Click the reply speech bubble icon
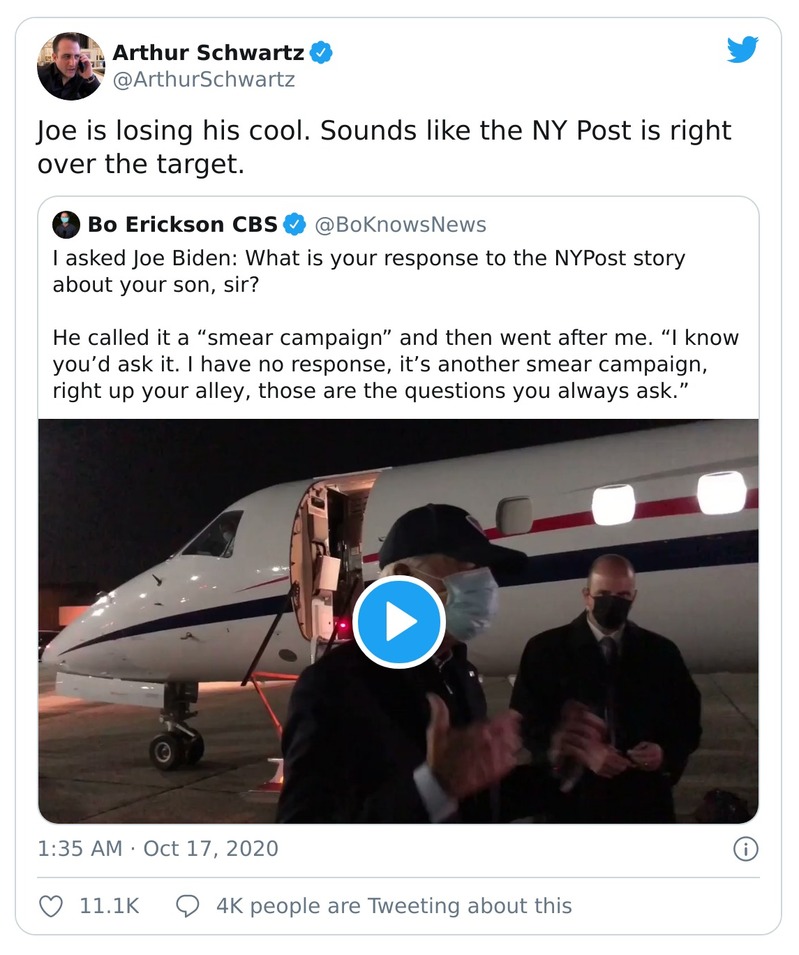 pos(188,906)
